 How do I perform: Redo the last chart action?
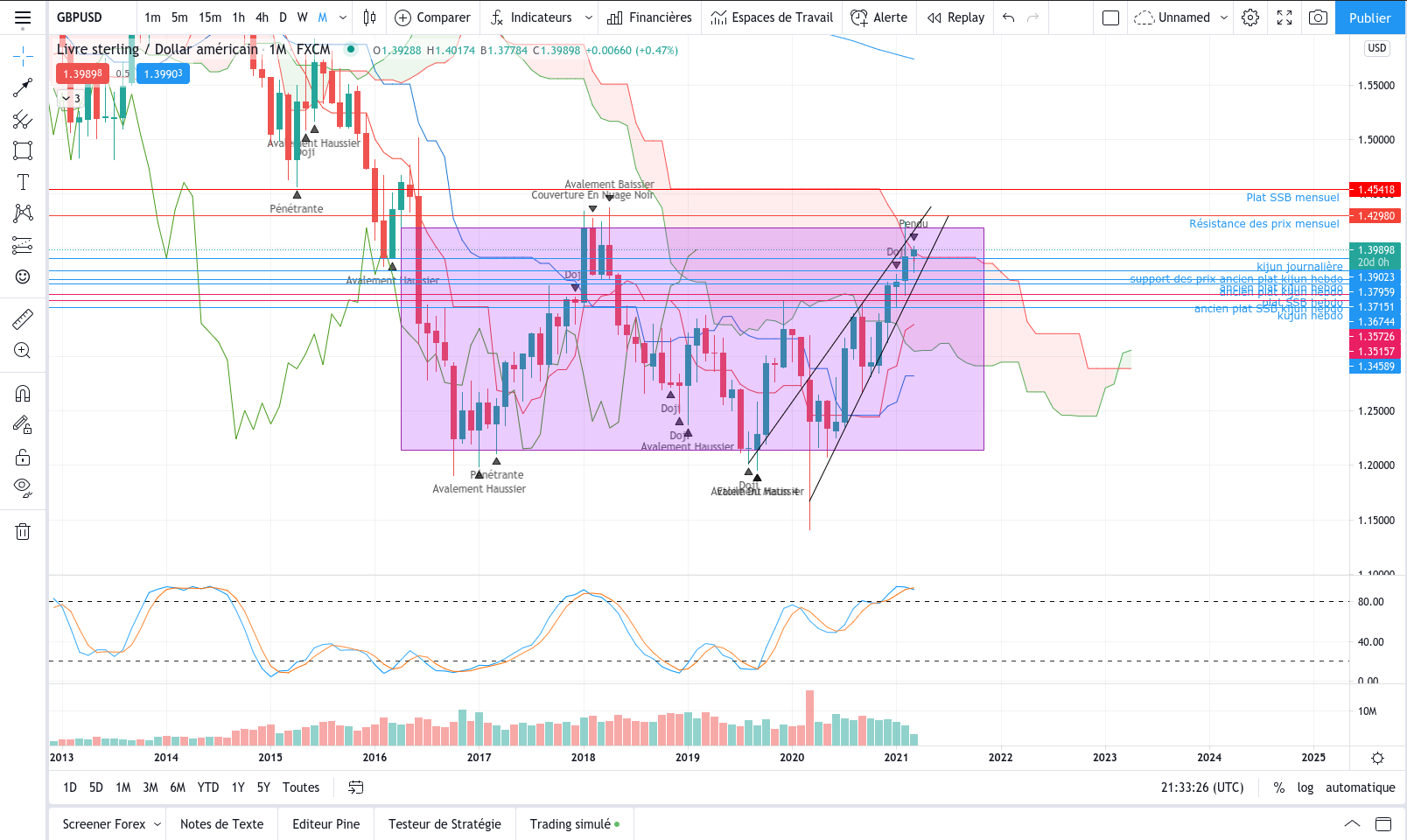click(1033, 17)
